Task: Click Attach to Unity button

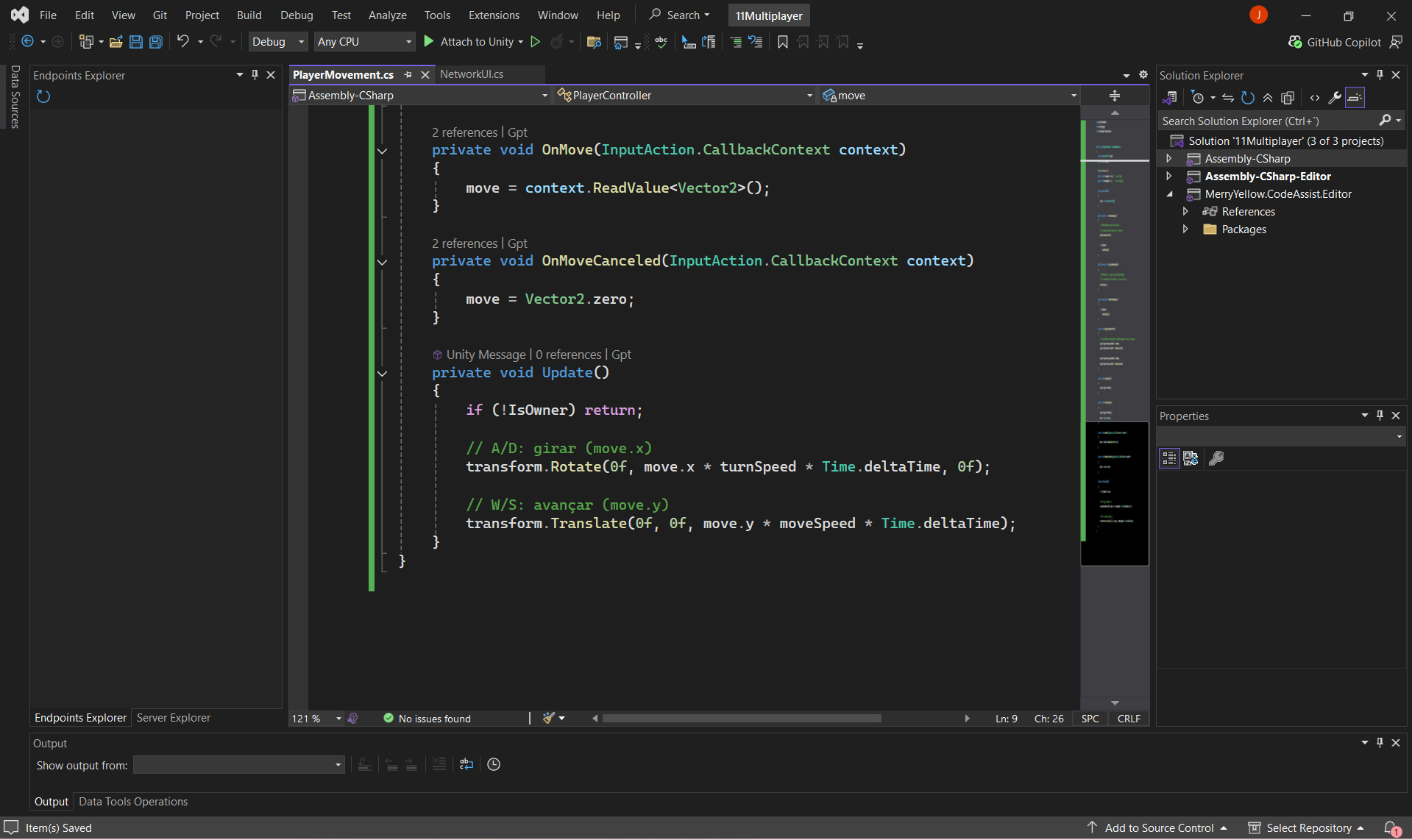Action: click(x=475, y=42)
